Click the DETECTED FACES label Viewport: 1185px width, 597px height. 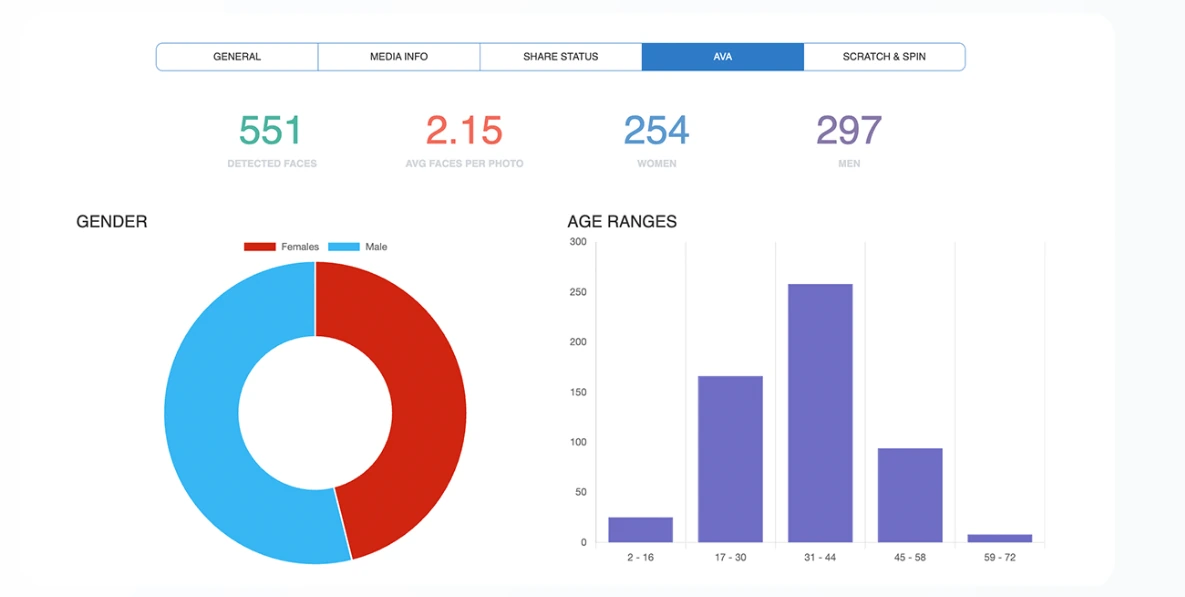pos(272,164)
